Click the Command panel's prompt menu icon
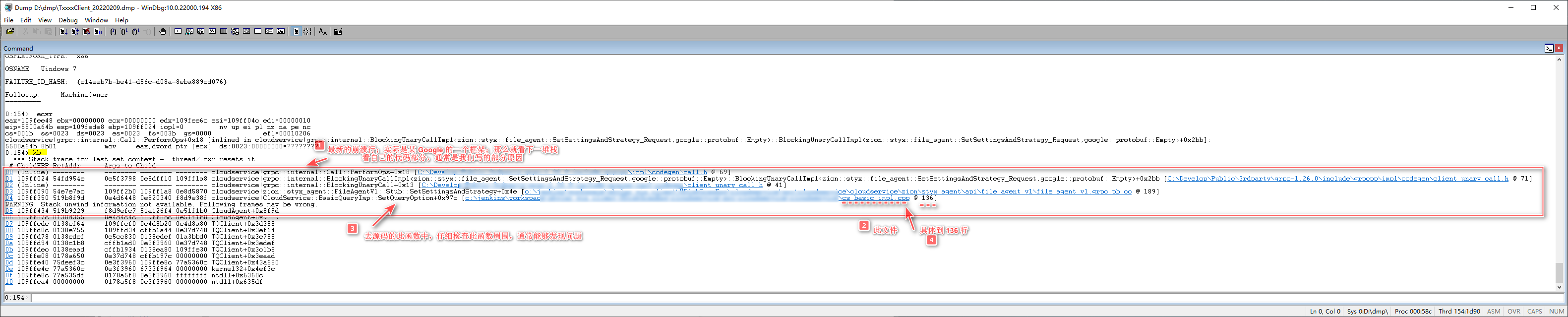The image size is (1568, 317). (1549, 48)
